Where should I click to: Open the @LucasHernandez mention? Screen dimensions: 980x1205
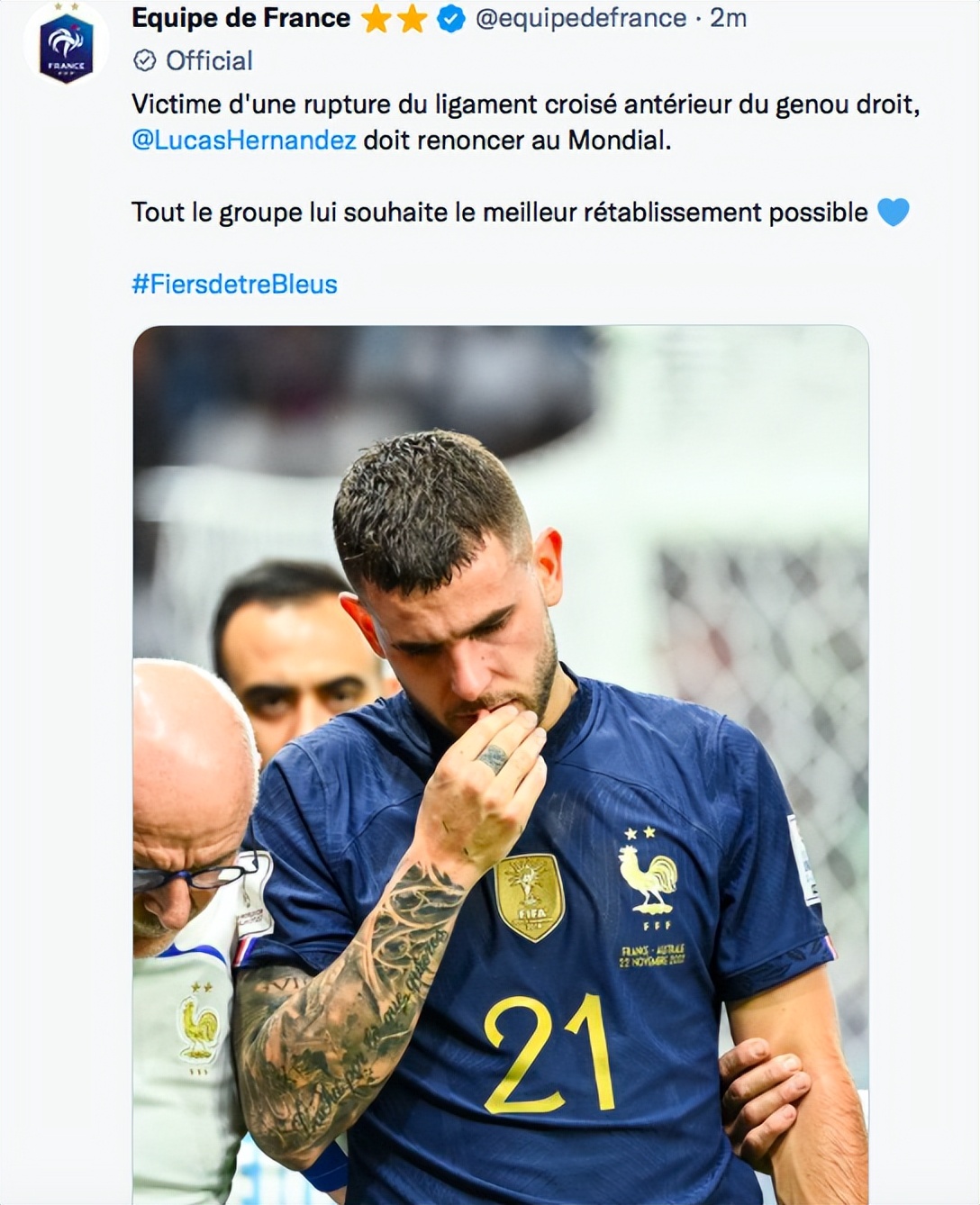click(244, 140)
